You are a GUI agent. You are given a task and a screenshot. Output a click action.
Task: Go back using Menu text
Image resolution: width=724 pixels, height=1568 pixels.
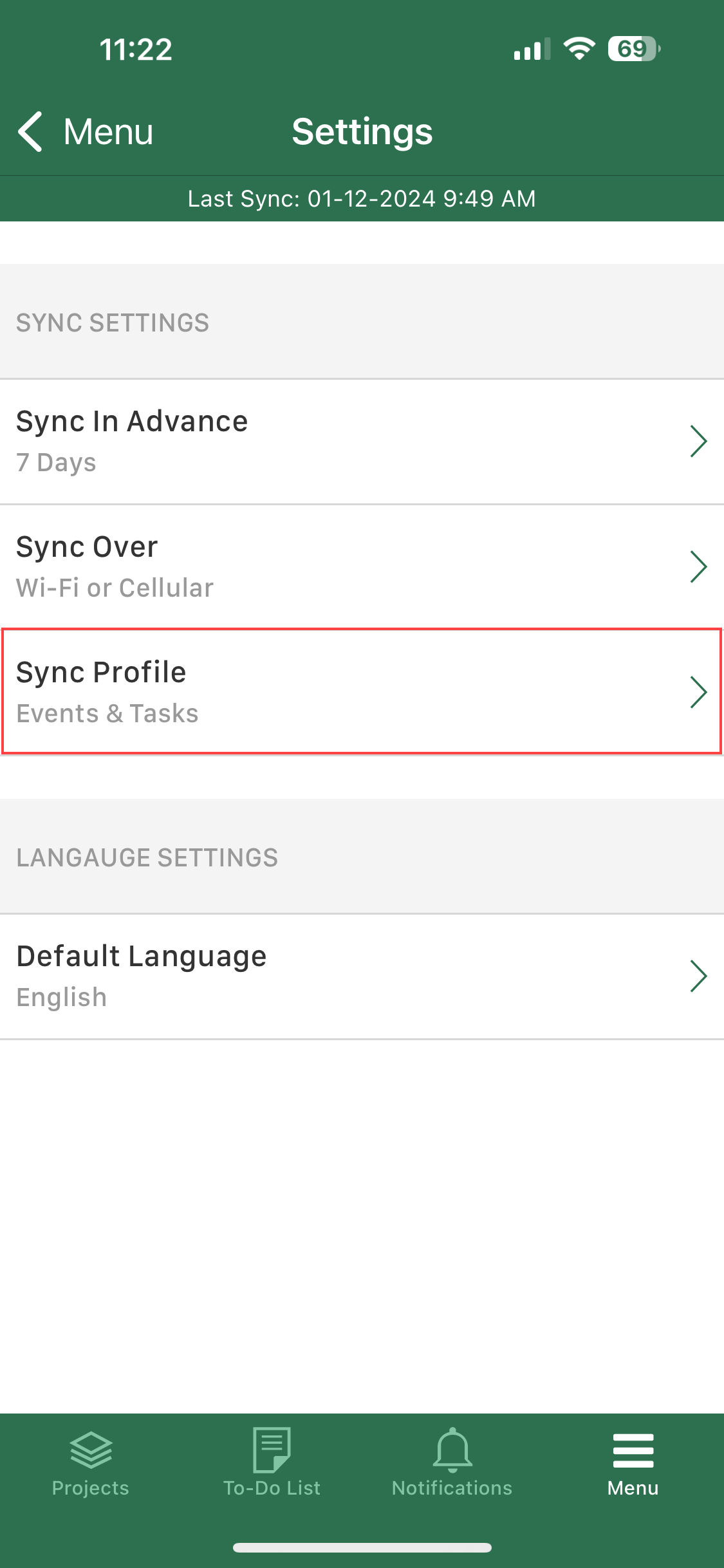coord(108,132)
